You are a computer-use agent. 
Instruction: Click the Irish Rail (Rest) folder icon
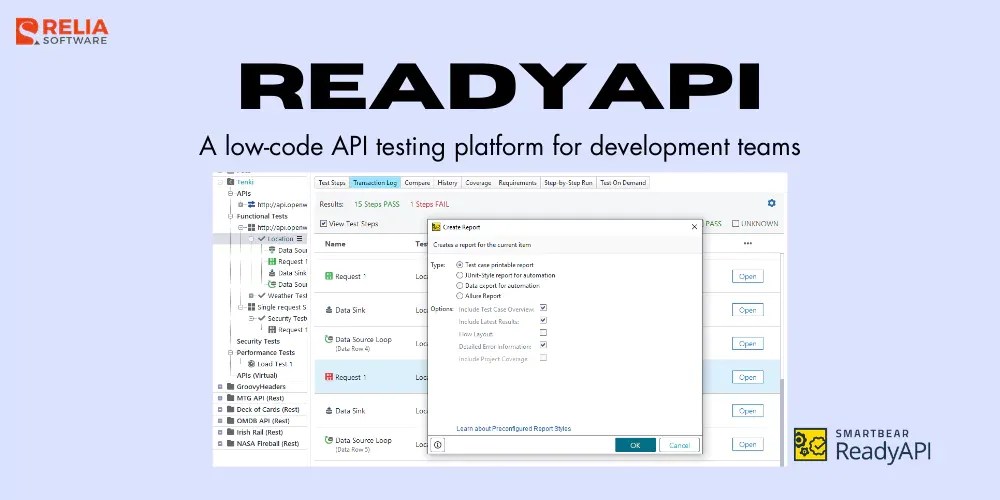(x=231, y=432)
